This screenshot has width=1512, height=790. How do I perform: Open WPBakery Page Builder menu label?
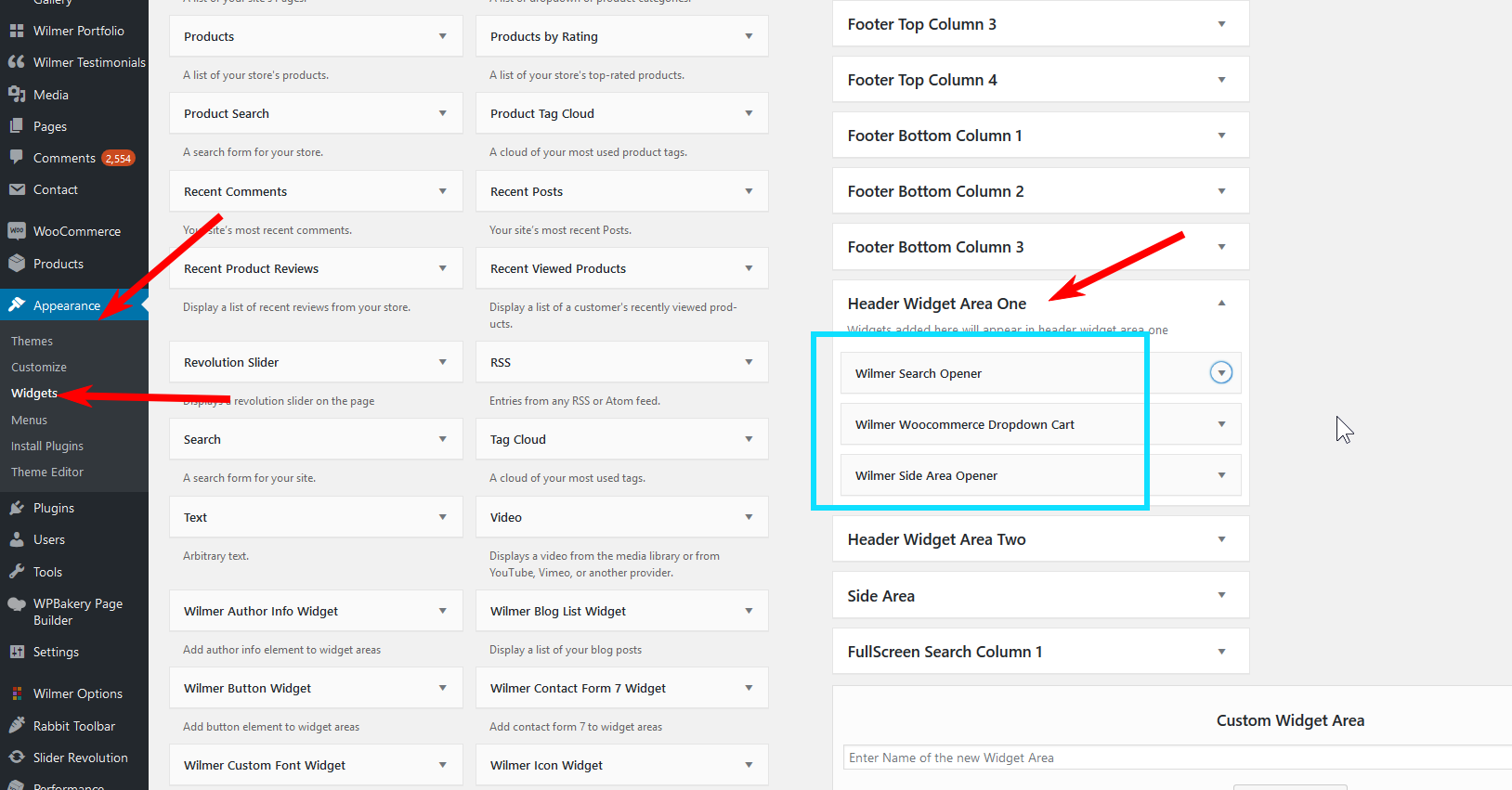tap(78, 612)
